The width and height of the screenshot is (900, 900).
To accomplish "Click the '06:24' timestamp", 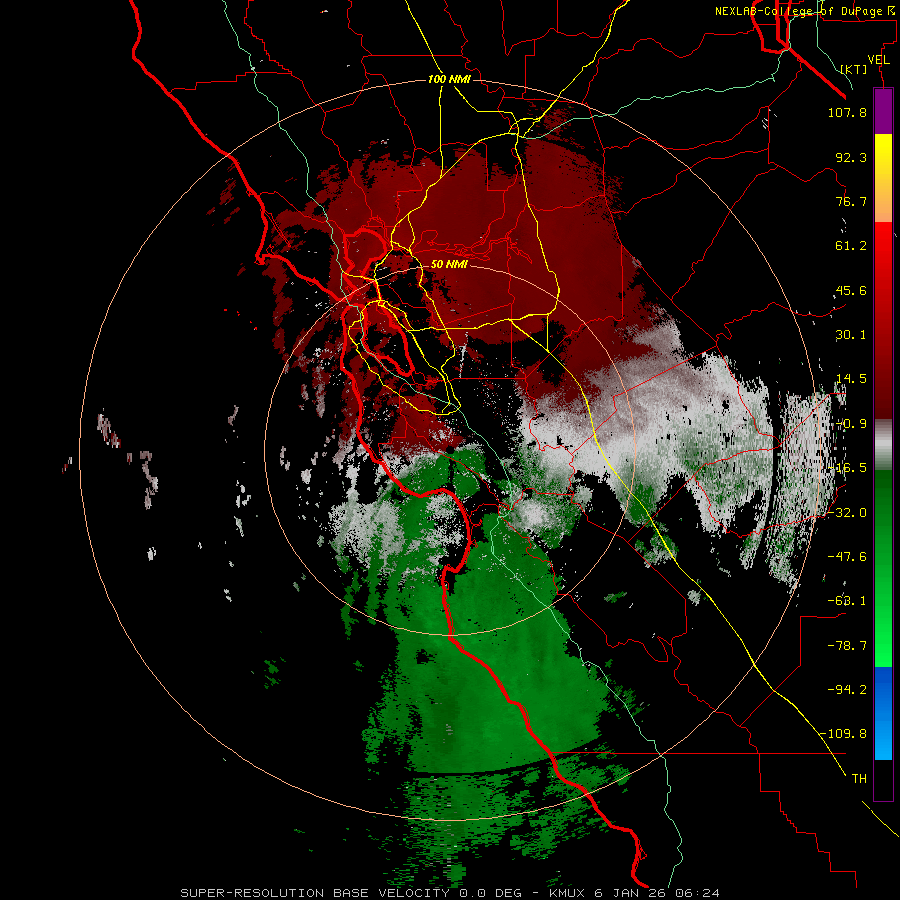I will [x=699, y=893].
